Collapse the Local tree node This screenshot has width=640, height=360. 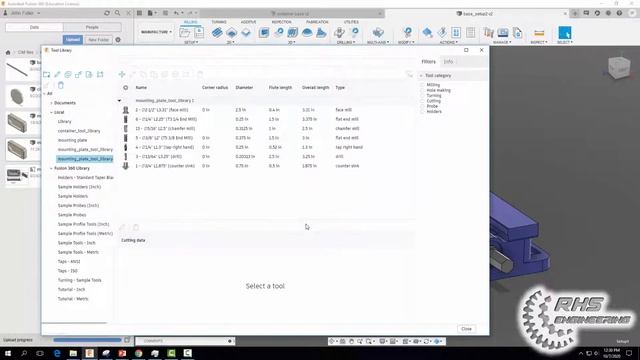51,112
